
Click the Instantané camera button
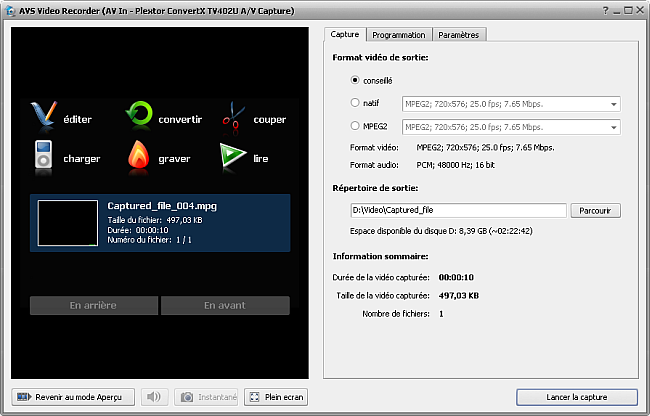206,397
